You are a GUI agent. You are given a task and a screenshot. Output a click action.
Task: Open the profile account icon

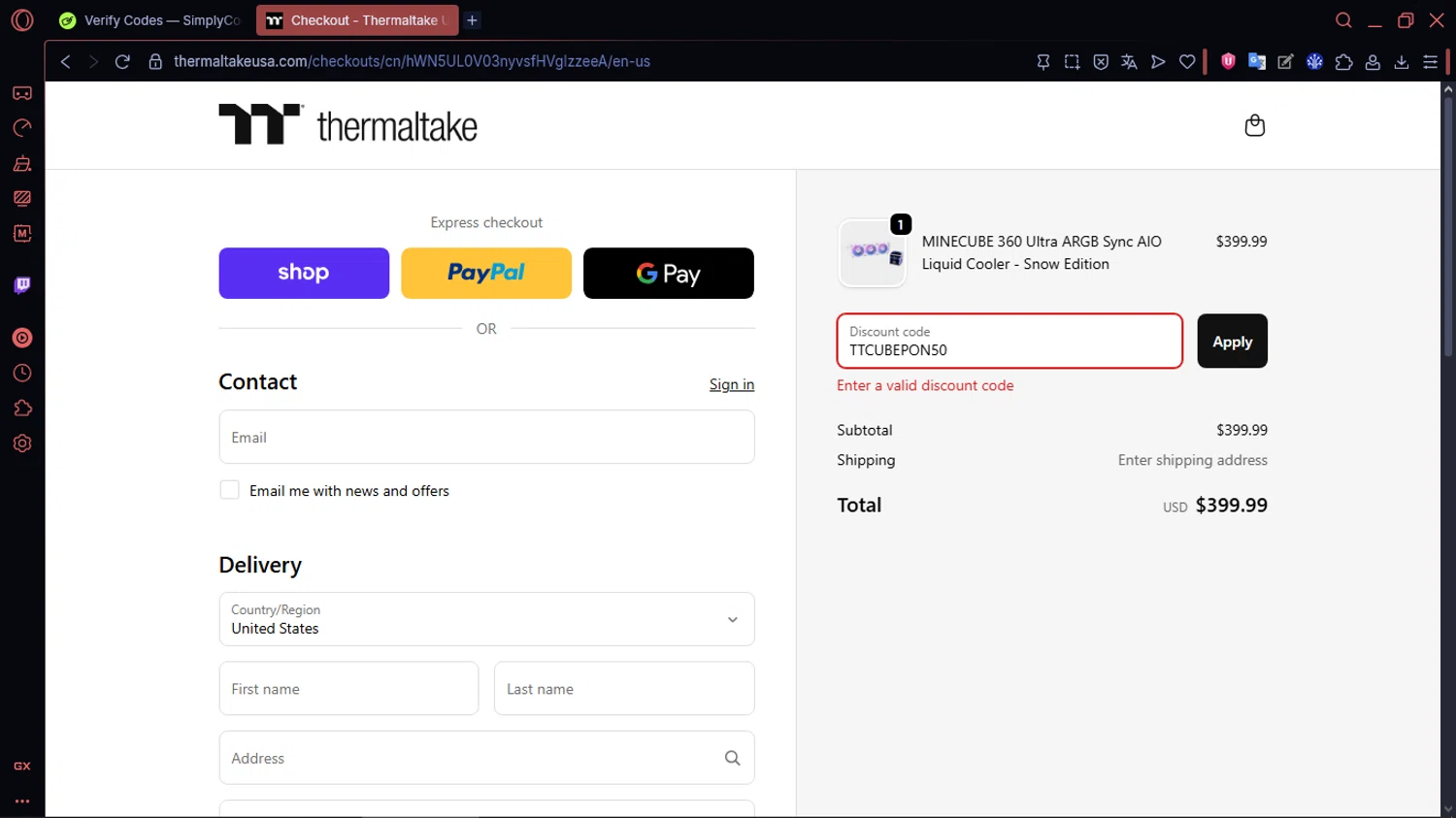coord(1373,61)
